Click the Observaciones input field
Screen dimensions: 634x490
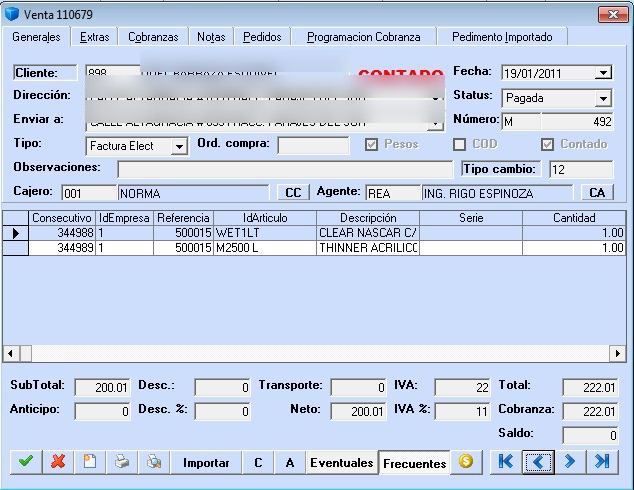pyautogui.click(x=285, y=169)
